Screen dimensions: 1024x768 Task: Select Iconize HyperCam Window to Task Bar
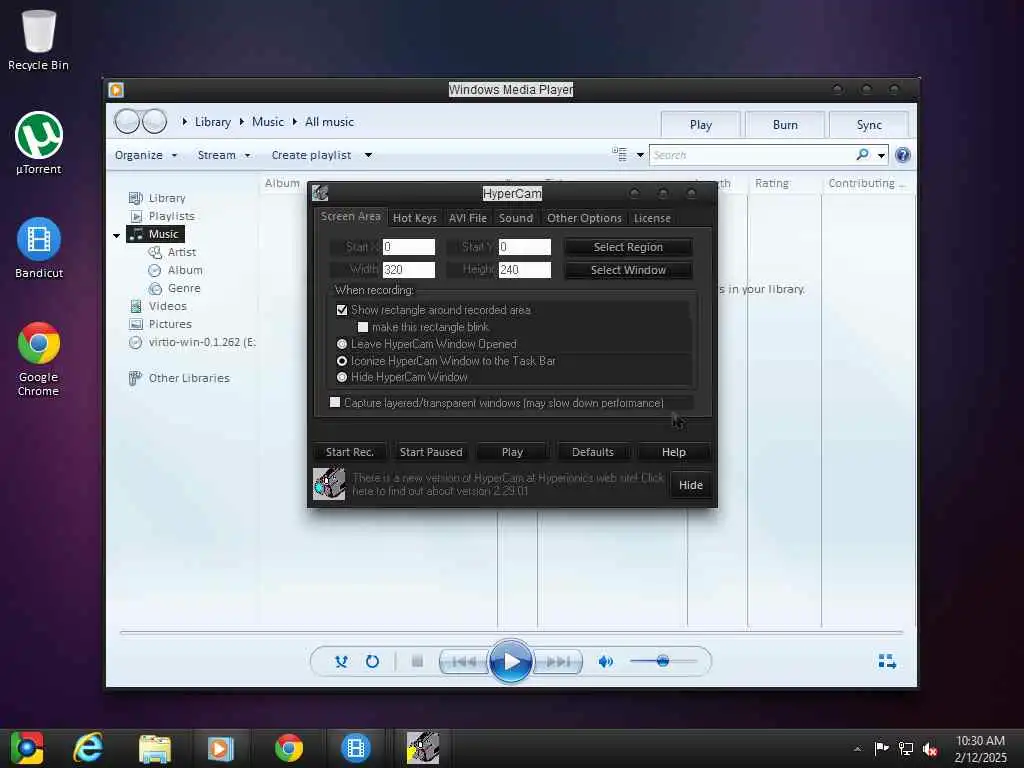point(342,360)
